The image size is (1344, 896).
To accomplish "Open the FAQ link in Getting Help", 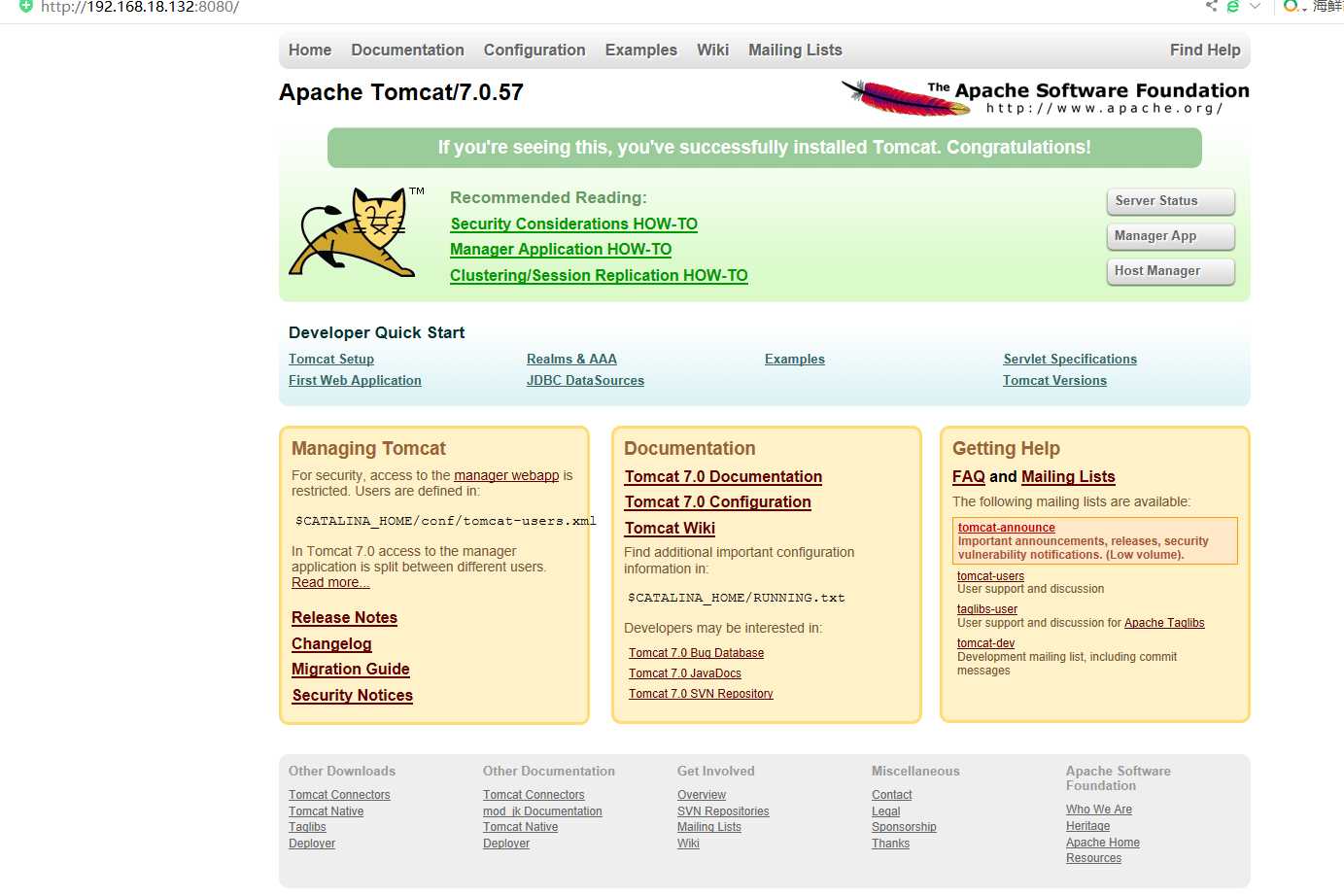I will click(x=969, y=477).
